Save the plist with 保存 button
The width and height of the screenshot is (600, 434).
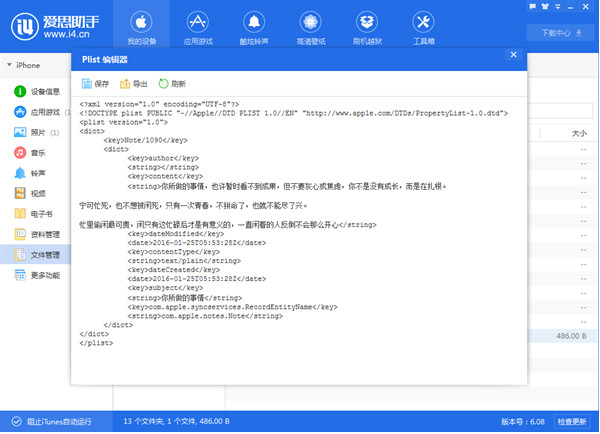pos(96,84)
